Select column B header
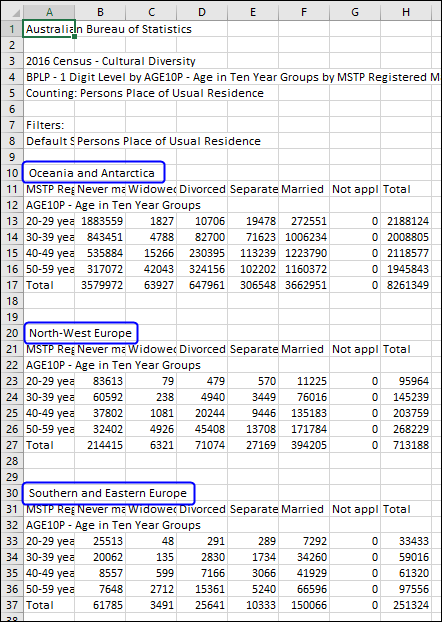This screenshot has width=442, height=622. click(100, 12)
